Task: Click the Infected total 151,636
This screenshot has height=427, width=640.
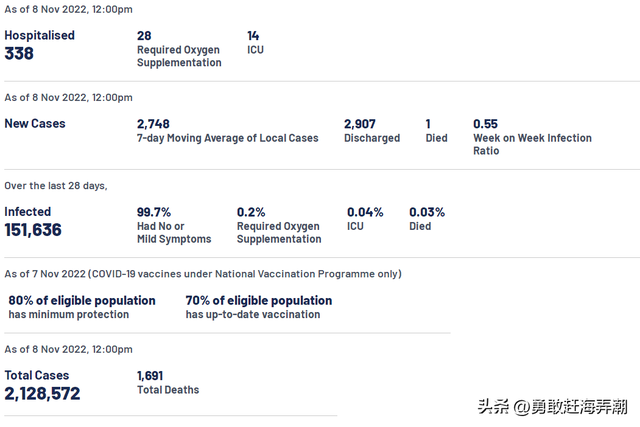Action: coord(33,230)
